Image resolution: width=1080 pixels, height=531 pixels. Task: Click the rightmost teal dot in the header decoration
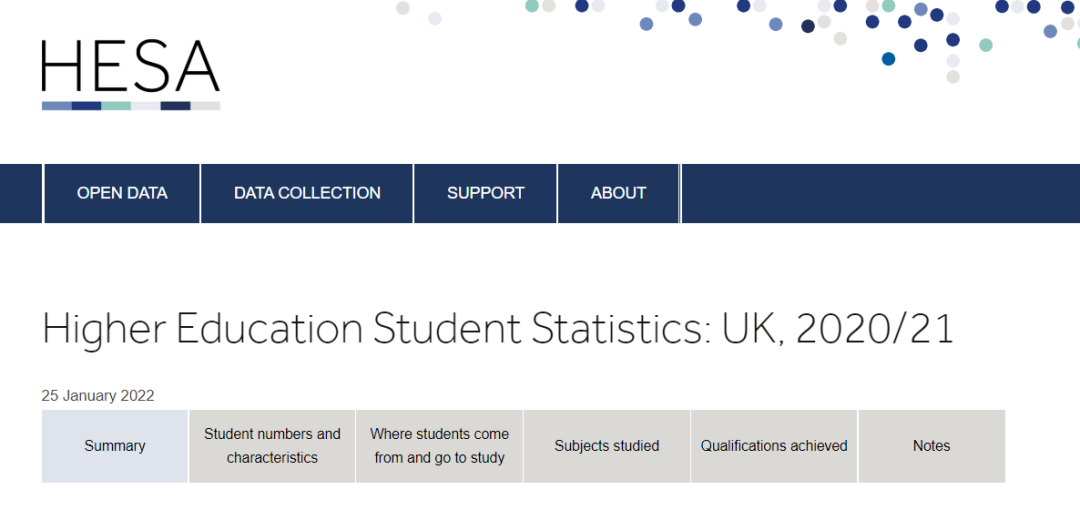point(986,45)
